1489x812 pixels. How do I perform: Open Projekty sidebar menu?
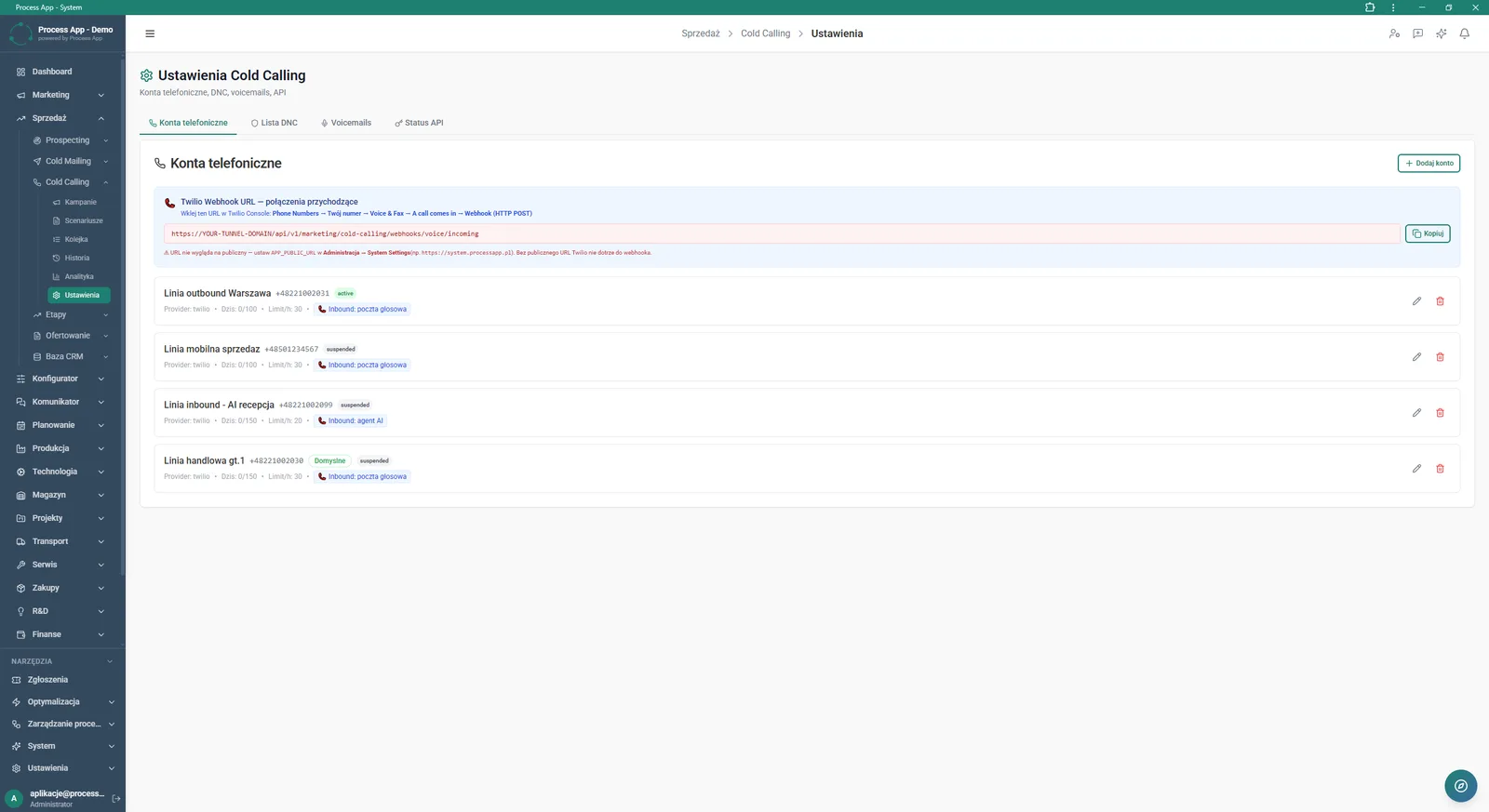[62, 518]
